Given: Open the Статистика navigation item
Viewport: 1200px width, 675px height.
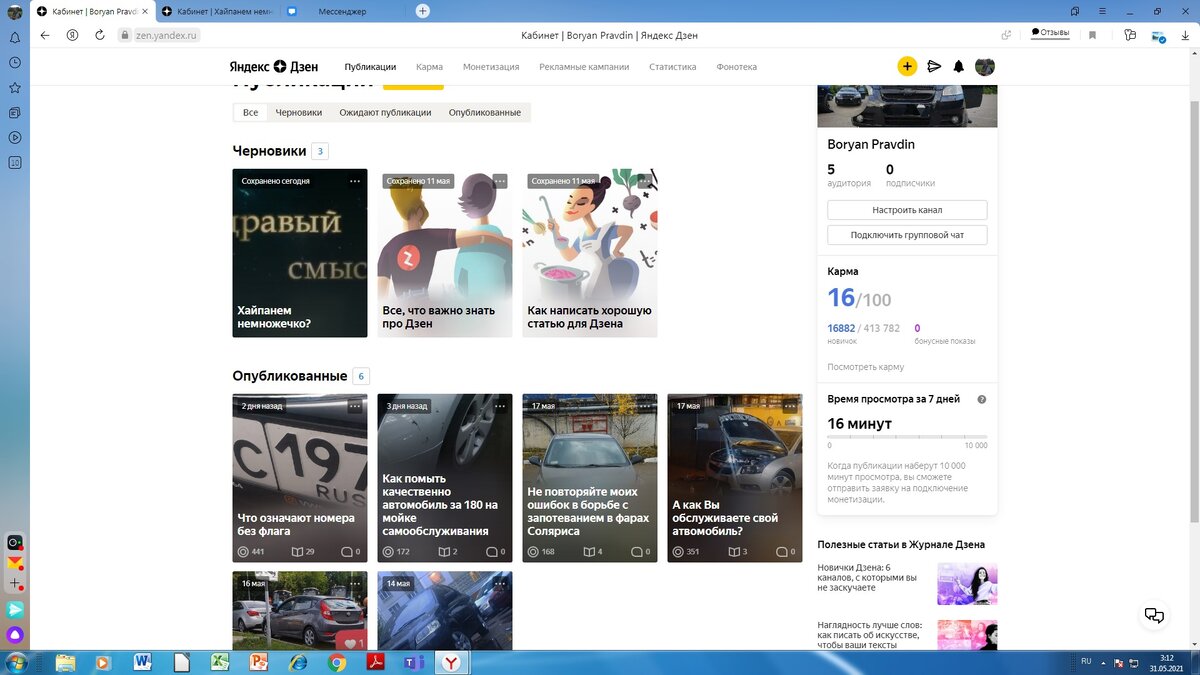Looking at the screenshot, I should 672,67.
